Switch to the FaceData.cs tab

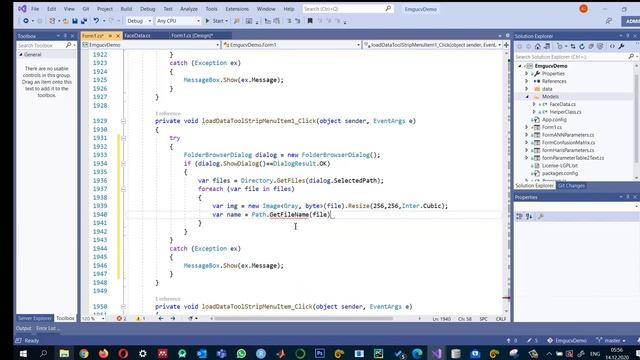tap(138, 36)
